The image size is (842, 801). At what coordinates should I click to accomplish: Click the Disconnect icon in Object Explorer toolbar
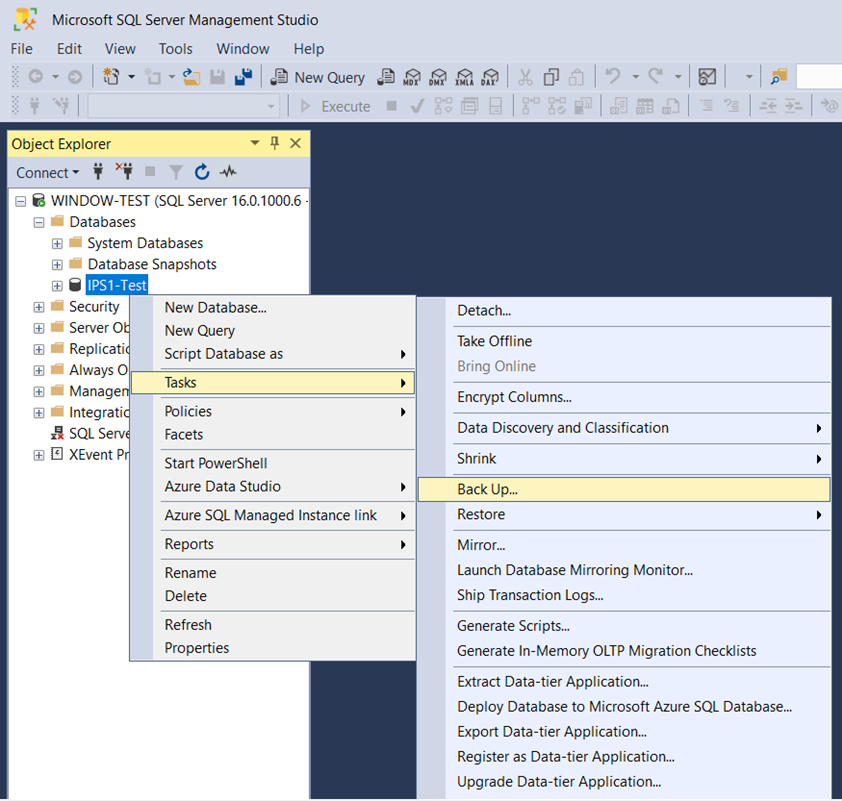[x=125, y=172]
